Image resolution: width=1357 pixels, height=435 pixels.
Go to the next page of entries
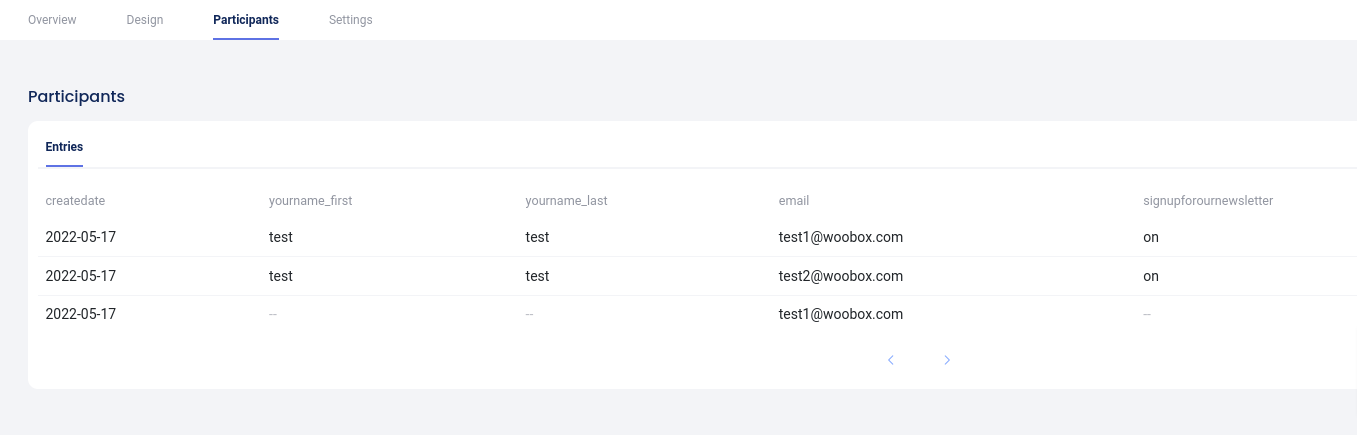coord(947,360)
